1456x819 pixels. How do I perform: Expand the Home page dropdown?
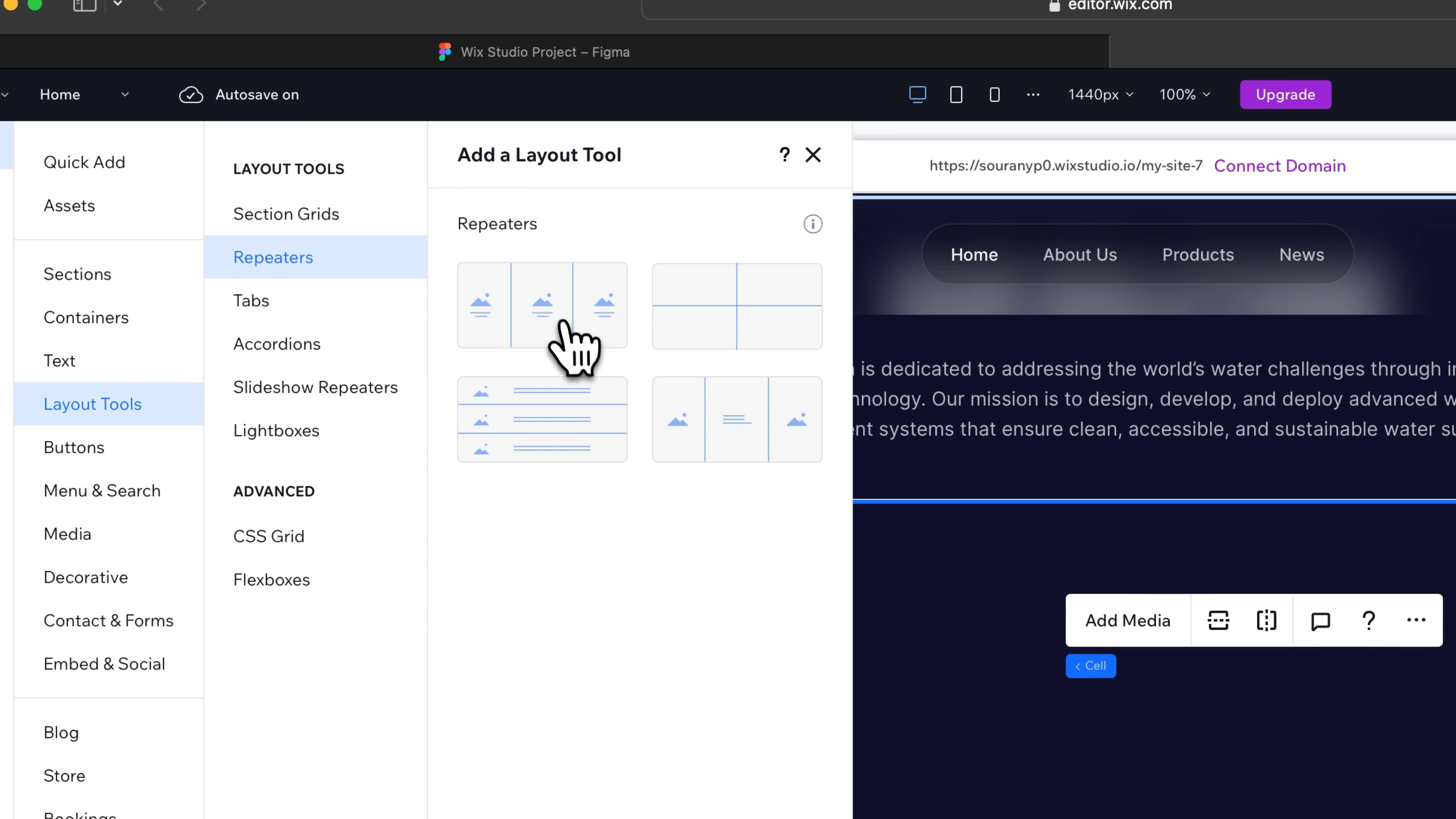(125, 94)
